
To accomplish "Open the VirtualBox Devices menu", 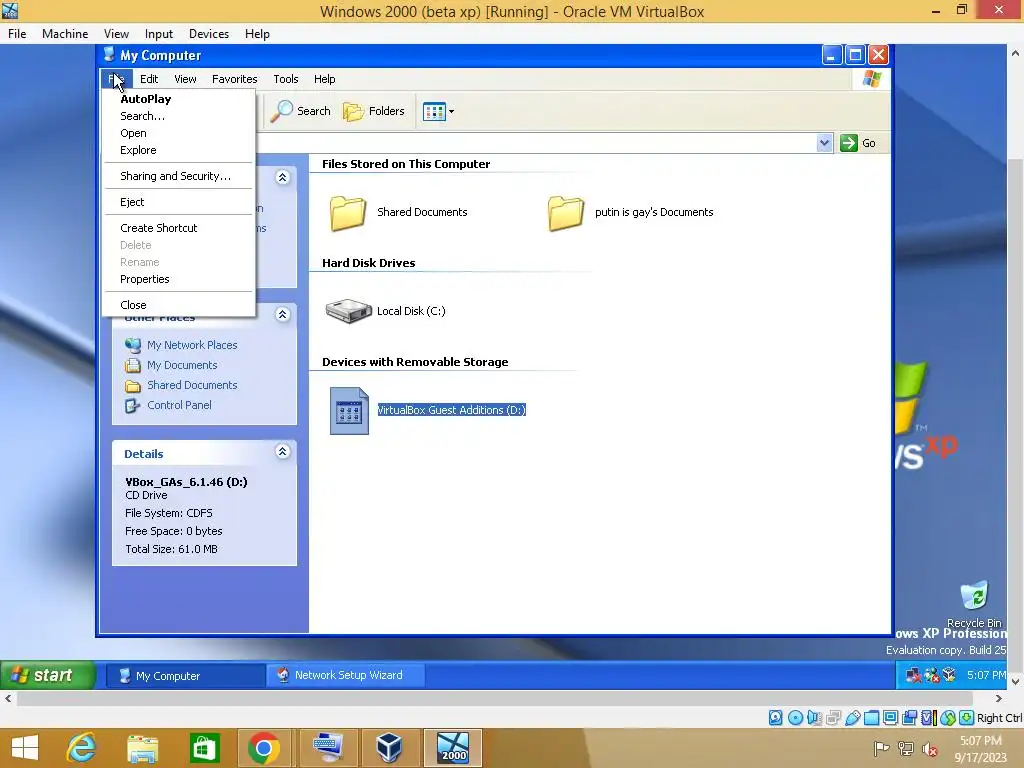I will click(208, 34).
